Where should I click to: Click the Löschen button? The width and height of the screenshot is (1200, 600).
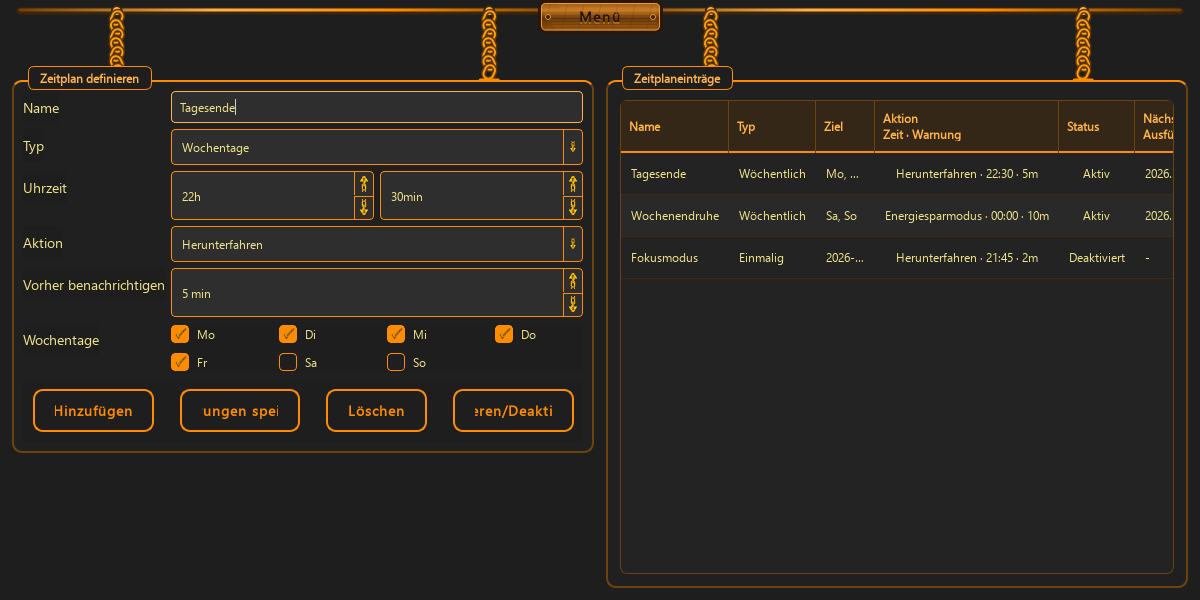(376, 411)
